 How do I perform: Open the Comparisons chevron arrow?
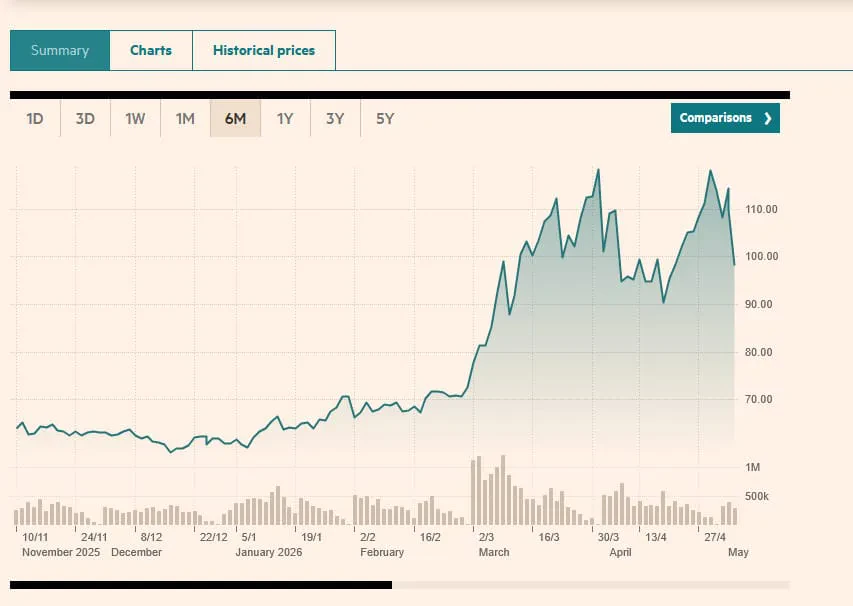(768, 118)
